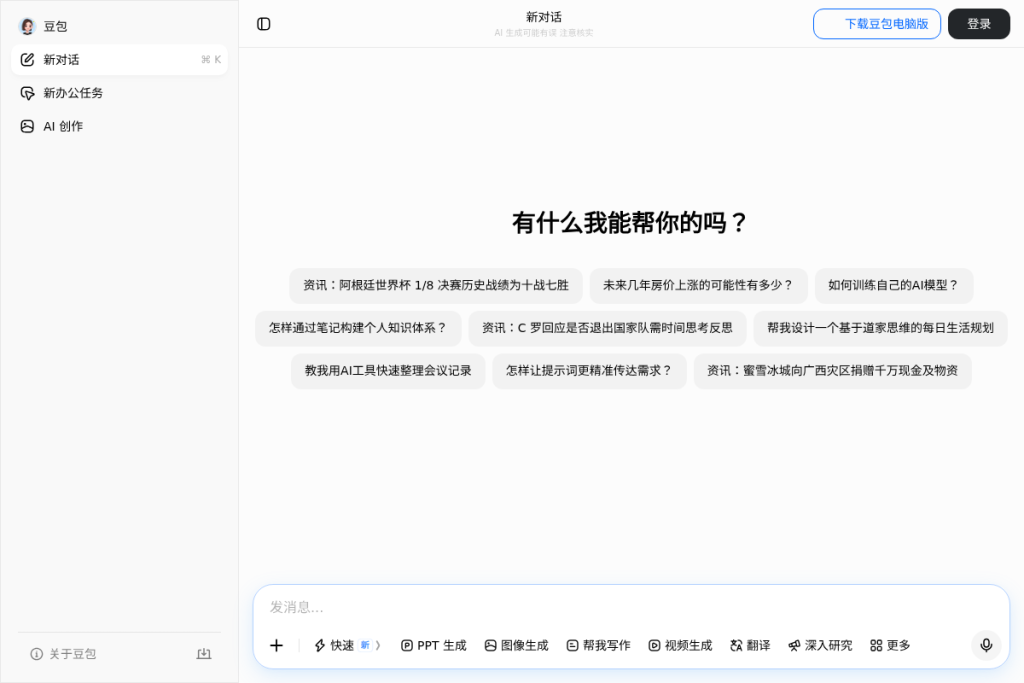Expand the 快速 mode chevron
Viewport: 1024px width, 683px height.
pyautogui.click(x=378, y=645)
